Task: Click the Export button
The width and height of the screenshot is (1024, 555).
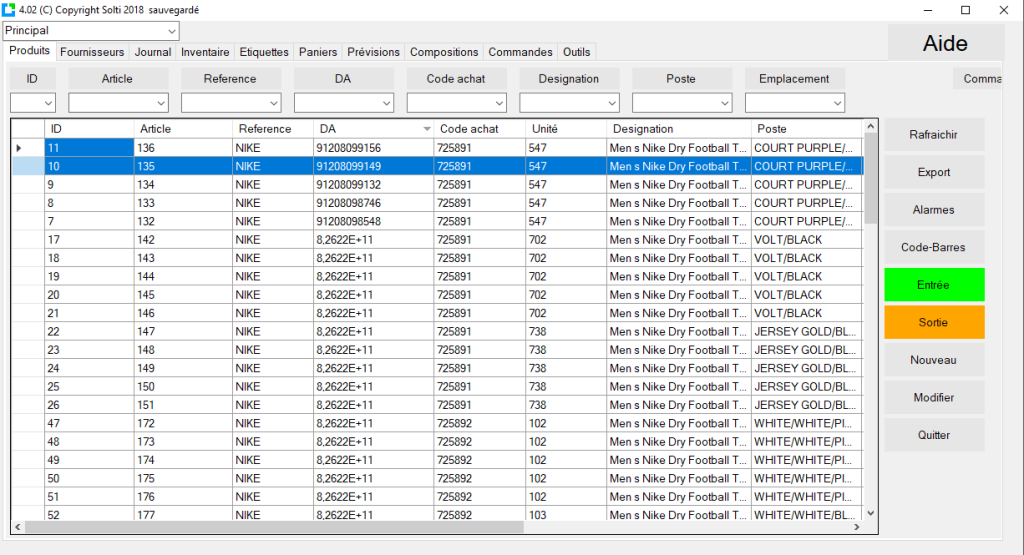Action: pos(934,172)
